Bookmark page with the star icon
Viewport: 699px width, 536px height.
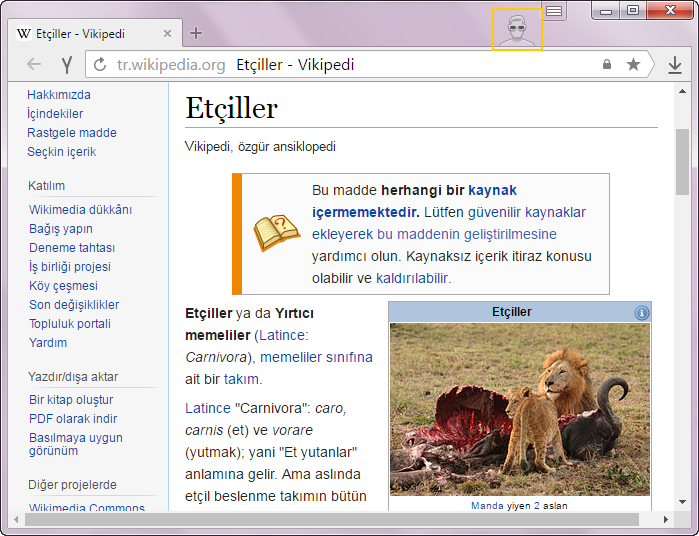point(633,65)
